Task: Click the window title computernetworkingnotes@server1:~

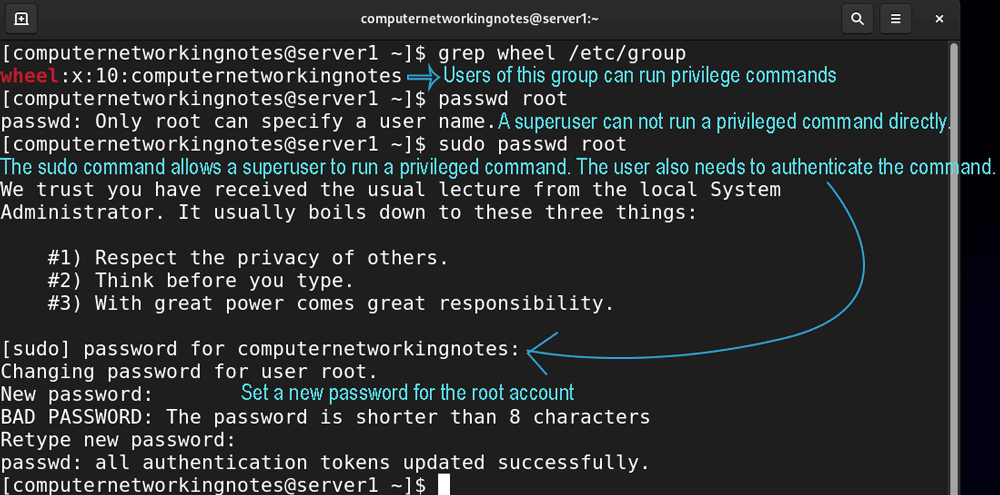Action: coord(480,19)
